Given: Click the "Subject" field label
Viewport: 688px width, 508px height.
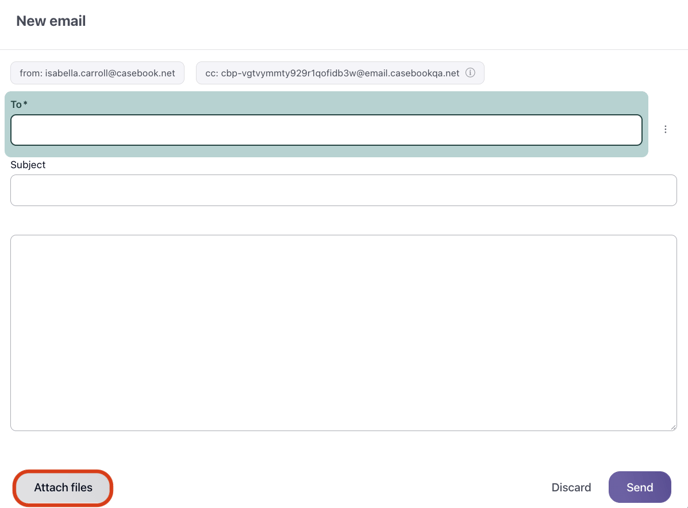Looking at the screenshot, I should [28, 165].
